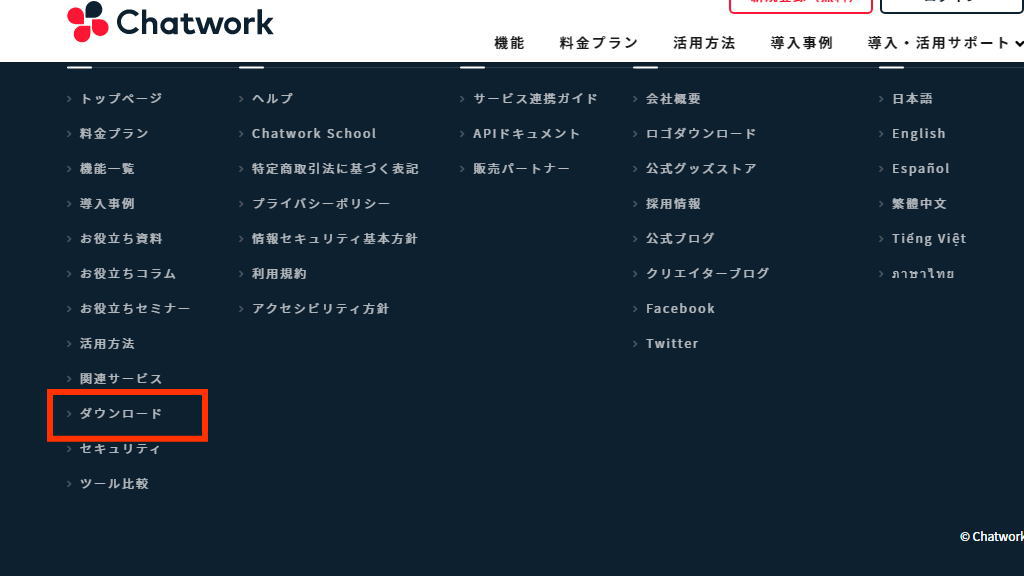Open Chatwork School link

[x=314, y=133]
